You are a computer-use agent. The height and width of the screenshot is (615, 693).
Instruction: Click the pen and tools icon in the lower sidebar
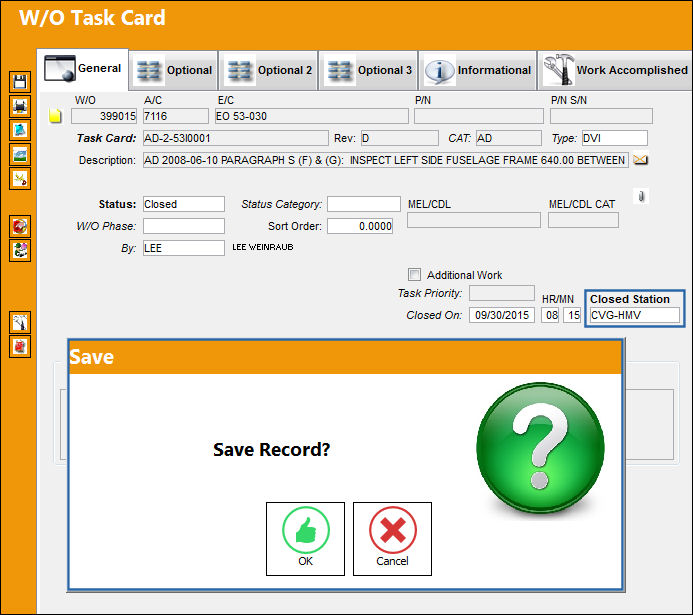[20, 323]
